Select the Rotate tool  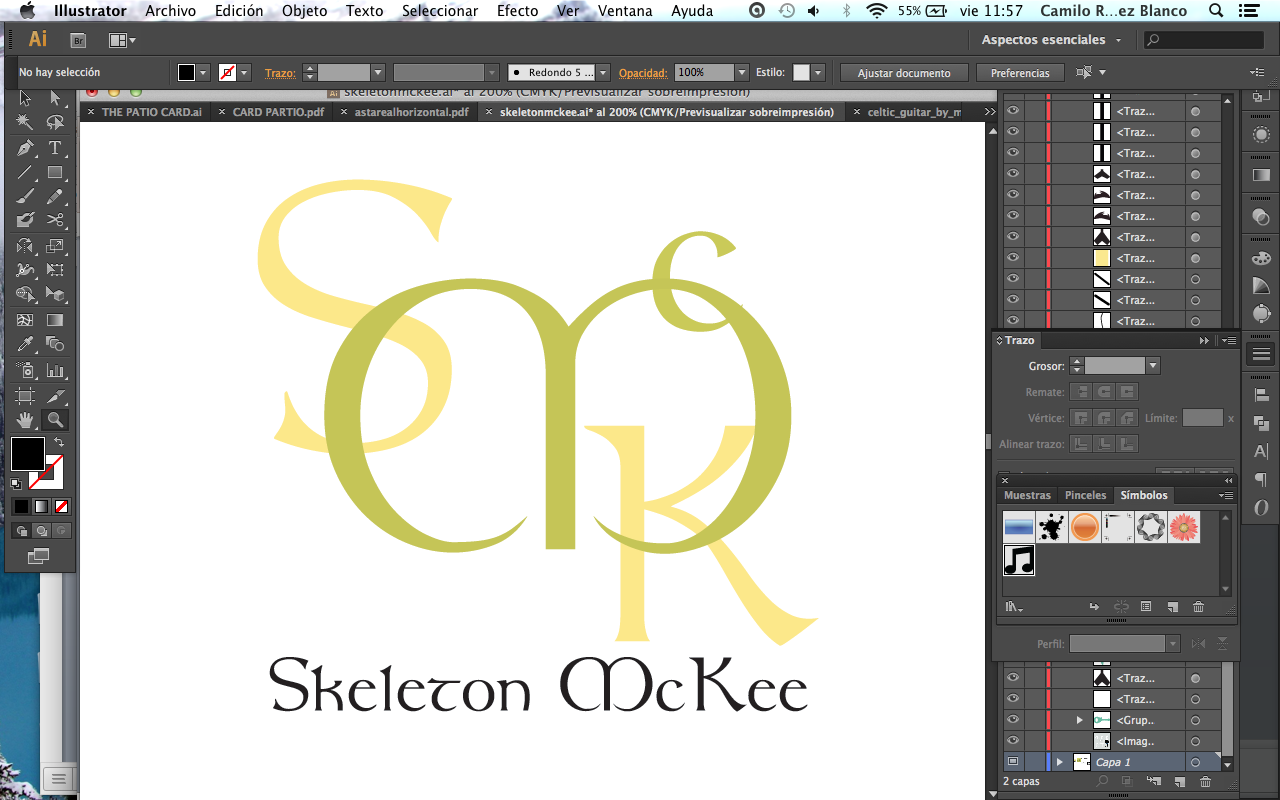24,245
